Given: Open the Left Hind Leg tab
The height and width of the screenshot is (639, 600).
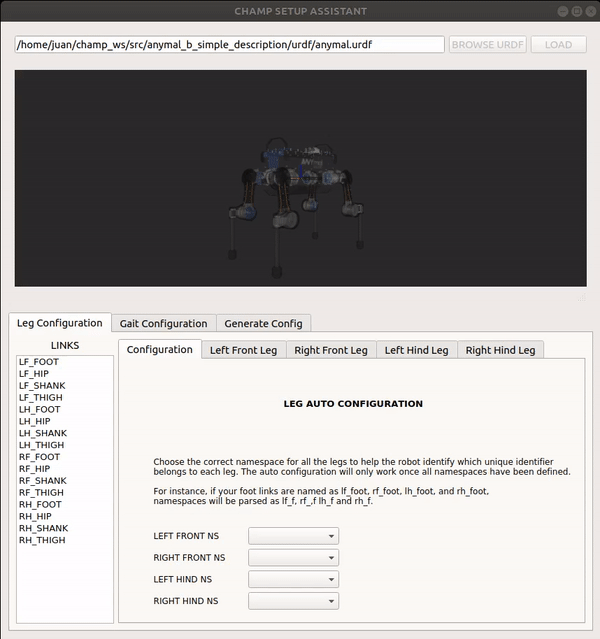Looking at the screenshot, I should (x=417, y=350).
